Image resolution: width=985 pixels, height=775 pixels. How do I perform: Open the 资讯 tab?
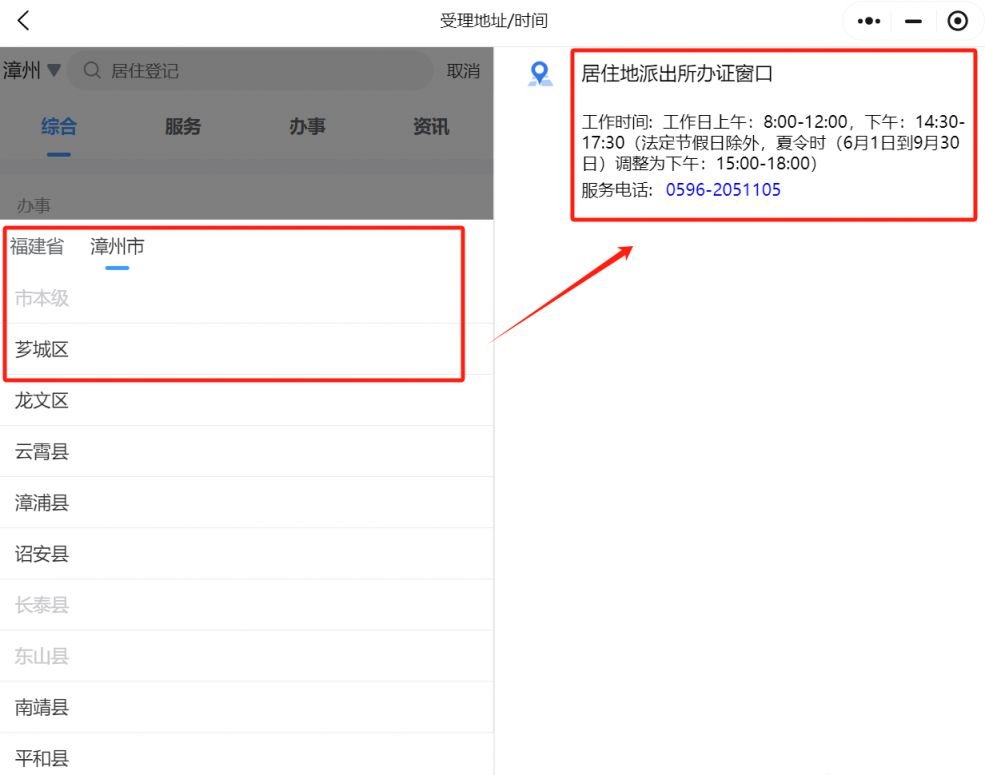pos(431,127)
